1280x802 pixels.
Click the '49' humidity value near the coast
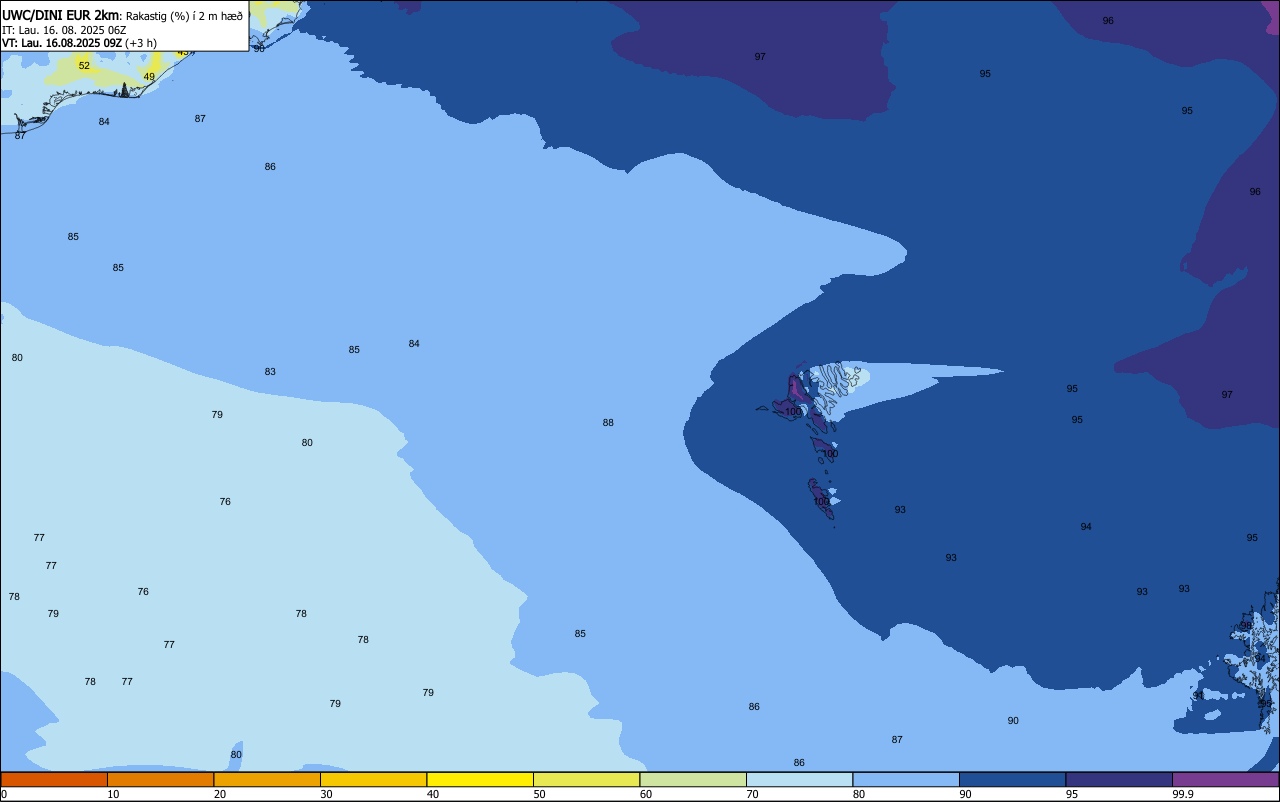coord(149,77)
